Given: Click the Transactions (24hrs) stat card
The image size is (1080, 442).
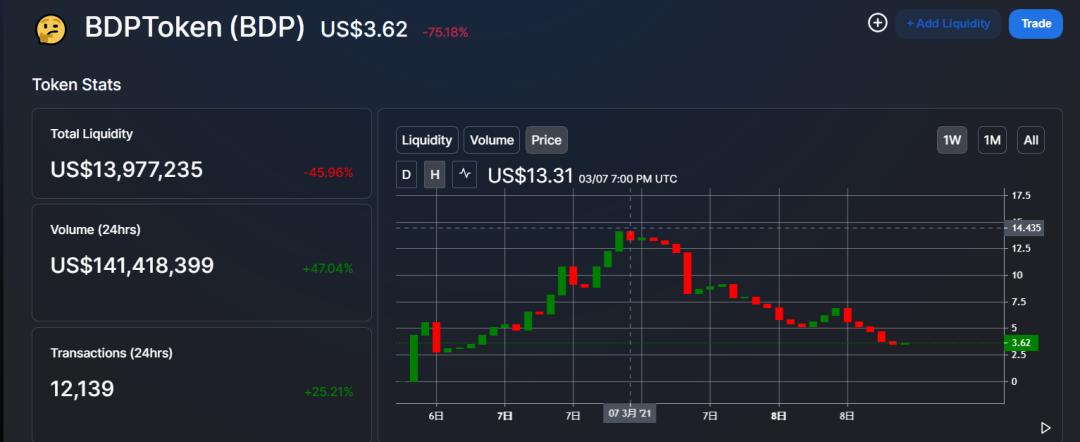Looking at the screenshot, I should pos(202,384).
